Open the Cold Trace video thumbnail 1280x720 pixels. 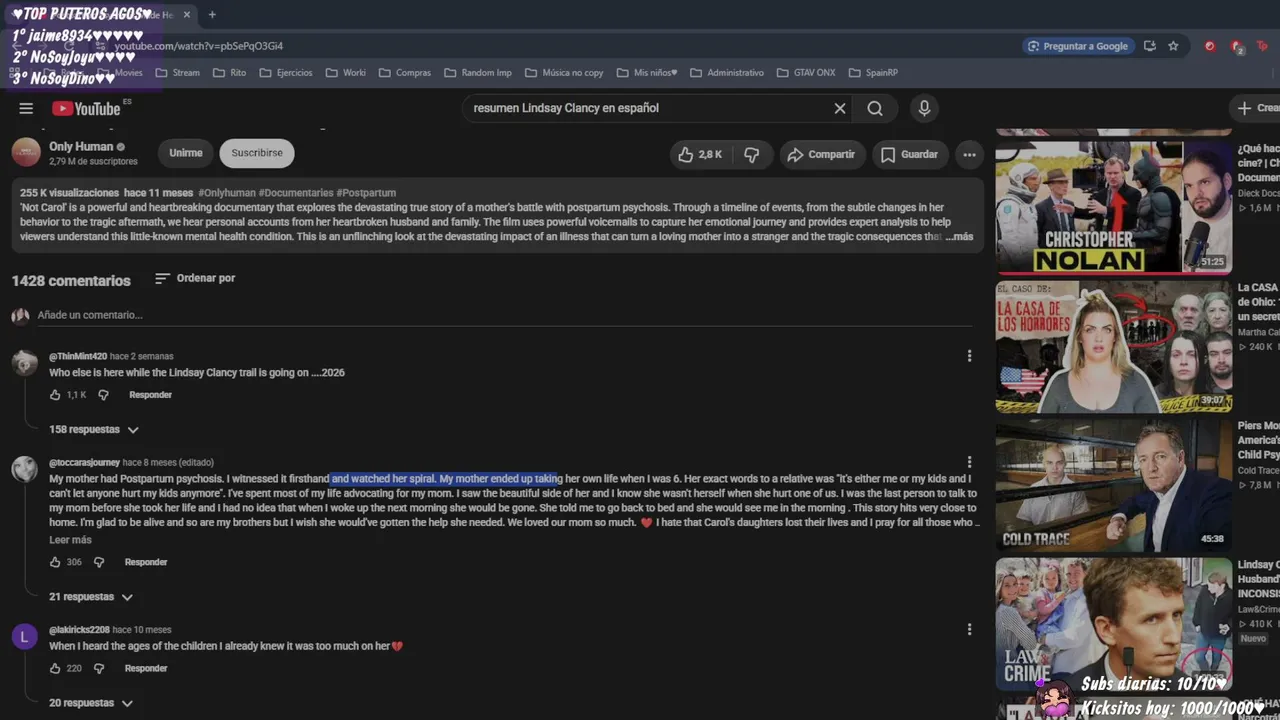[1114, 485]
